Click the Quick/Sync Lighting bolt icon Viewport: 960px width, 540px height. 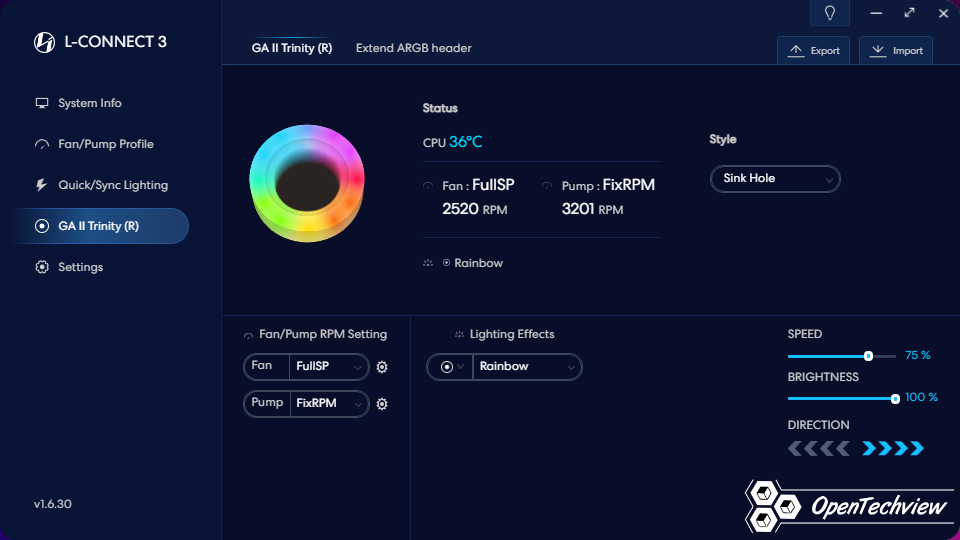pos(42,185)
